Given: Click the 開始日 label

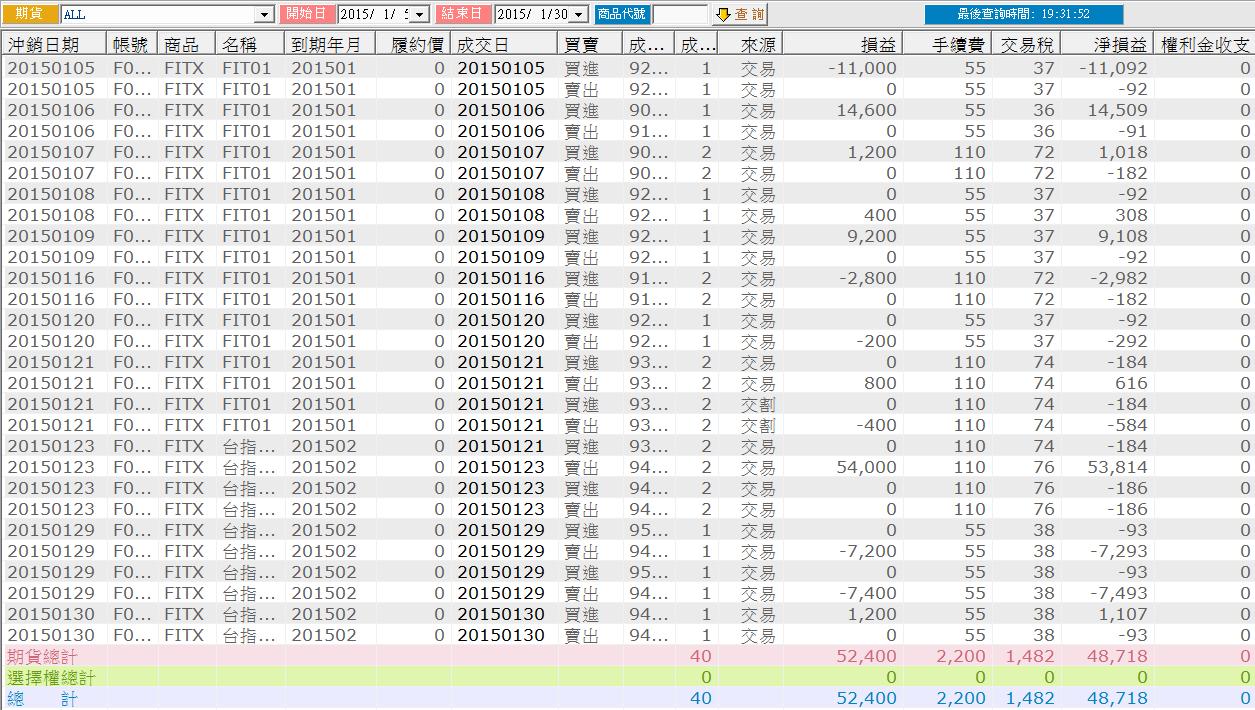Looking at the screenshot, I should click(307, 14).
